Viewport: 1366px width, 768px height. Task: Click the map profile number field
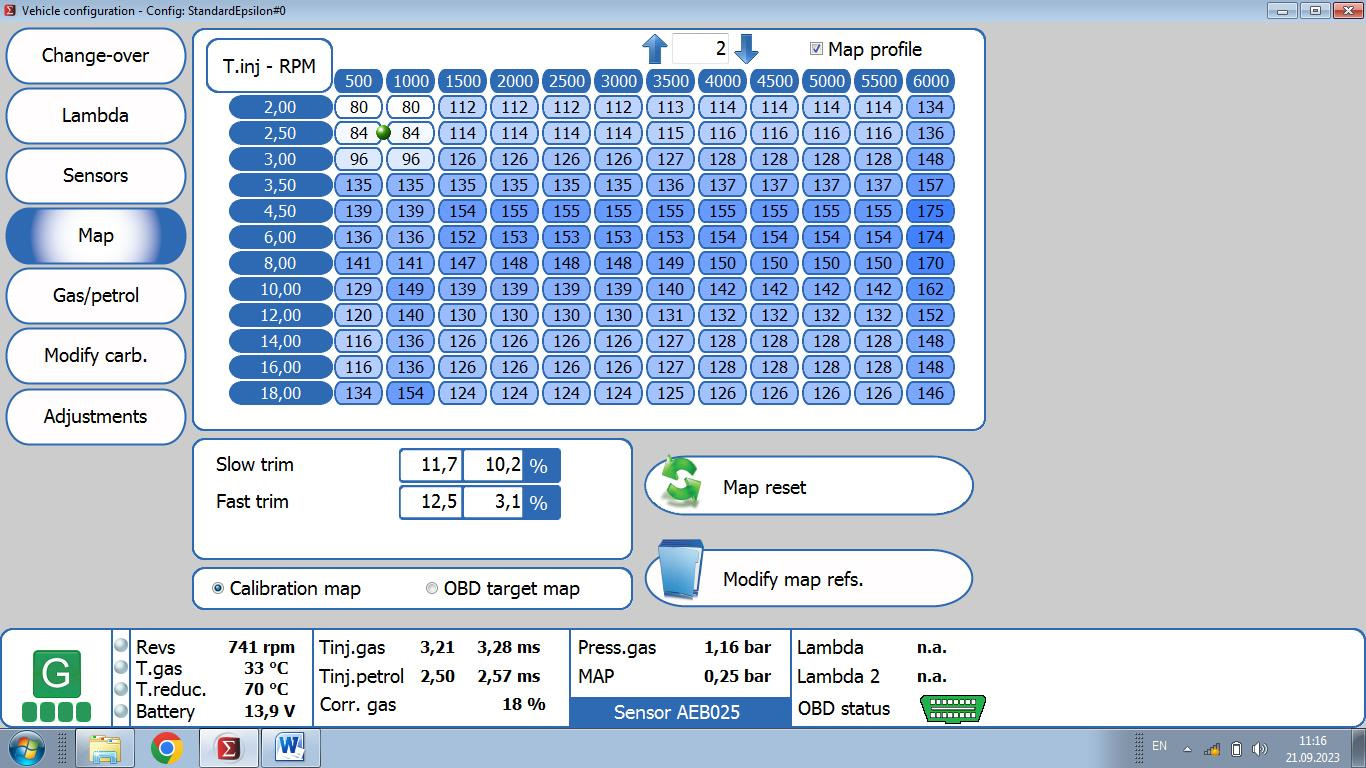tap(700, 48)
